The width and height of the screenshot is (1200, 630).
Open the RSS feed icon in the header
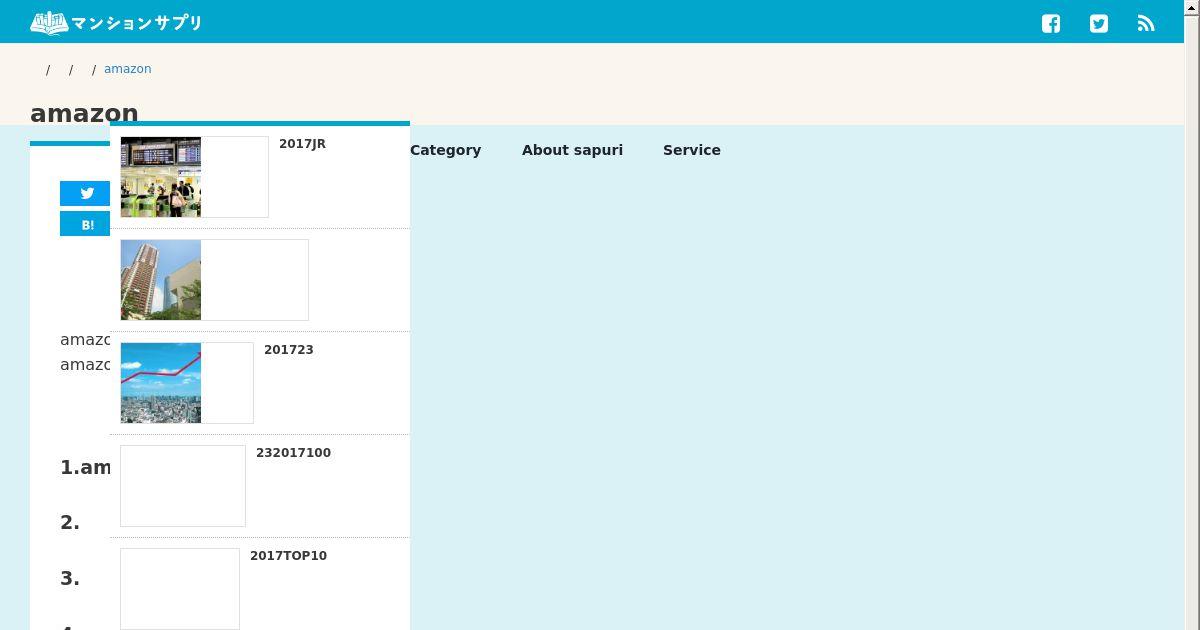coord(1146,24)
